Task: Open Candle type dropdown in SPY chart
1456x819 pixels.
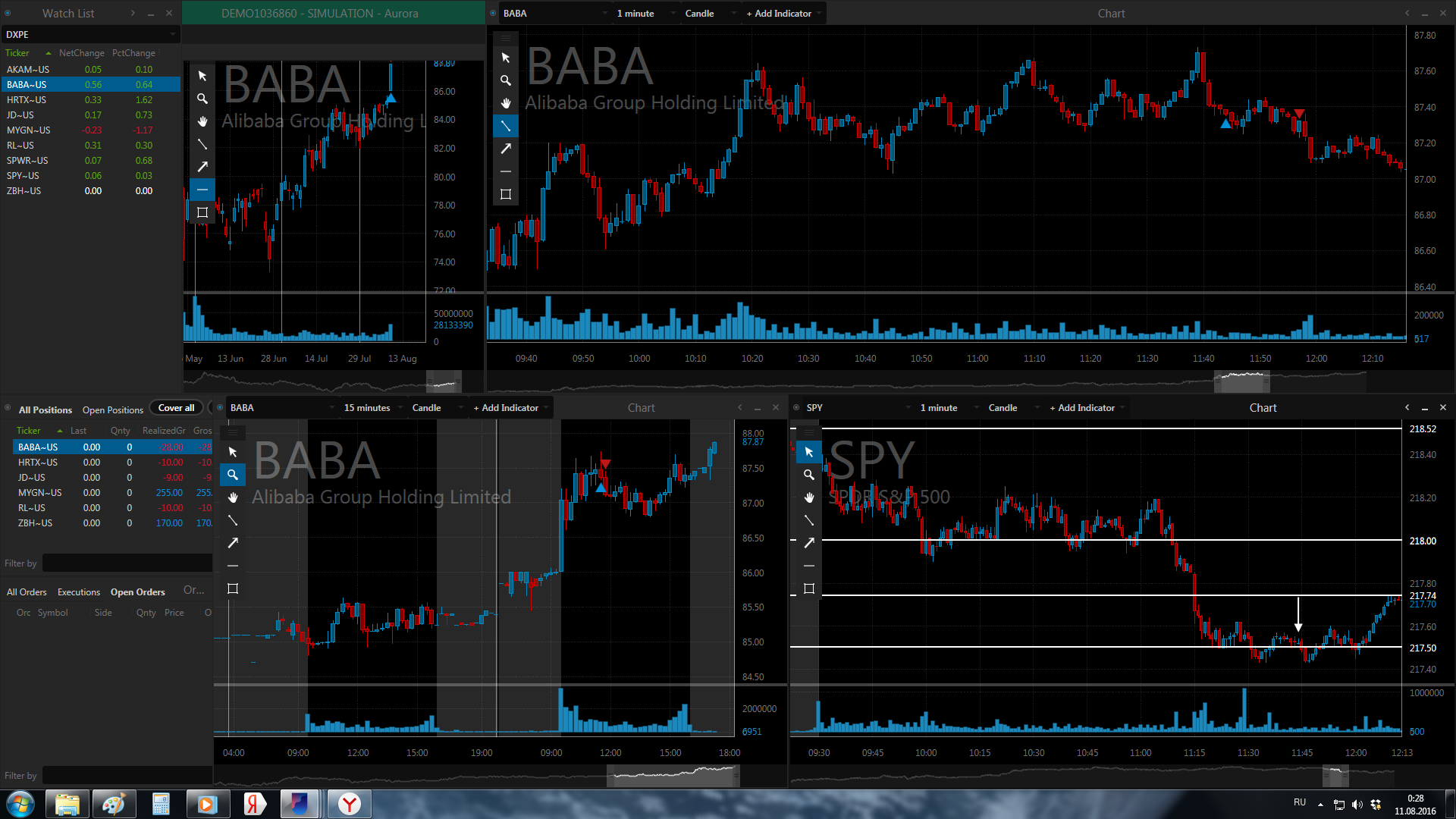Action: (1014, 407)
